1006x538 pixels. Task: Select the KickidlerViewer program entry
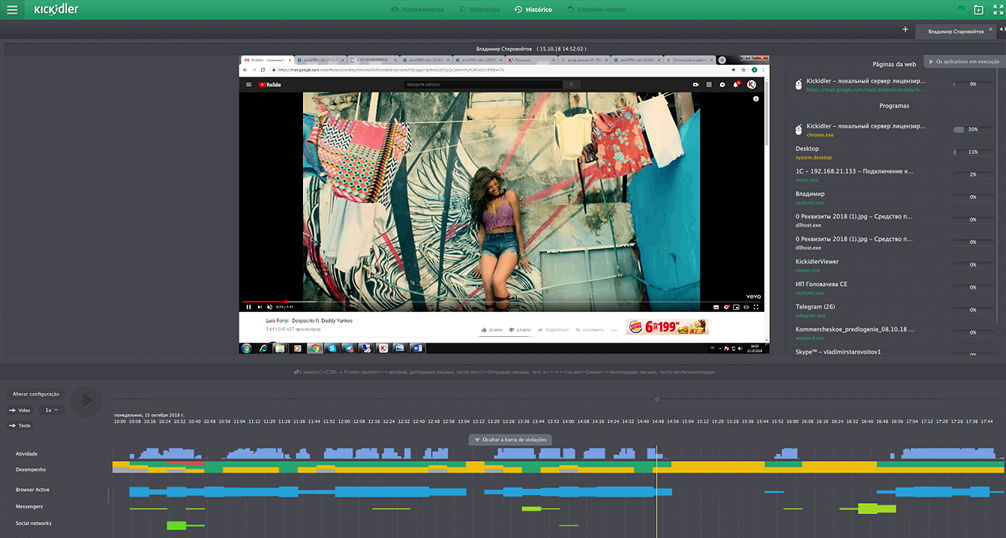[x=895, y=265]
